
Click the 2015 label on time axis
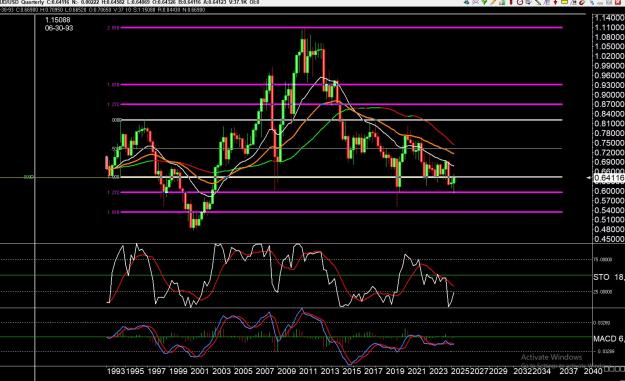tap(352, 371)
